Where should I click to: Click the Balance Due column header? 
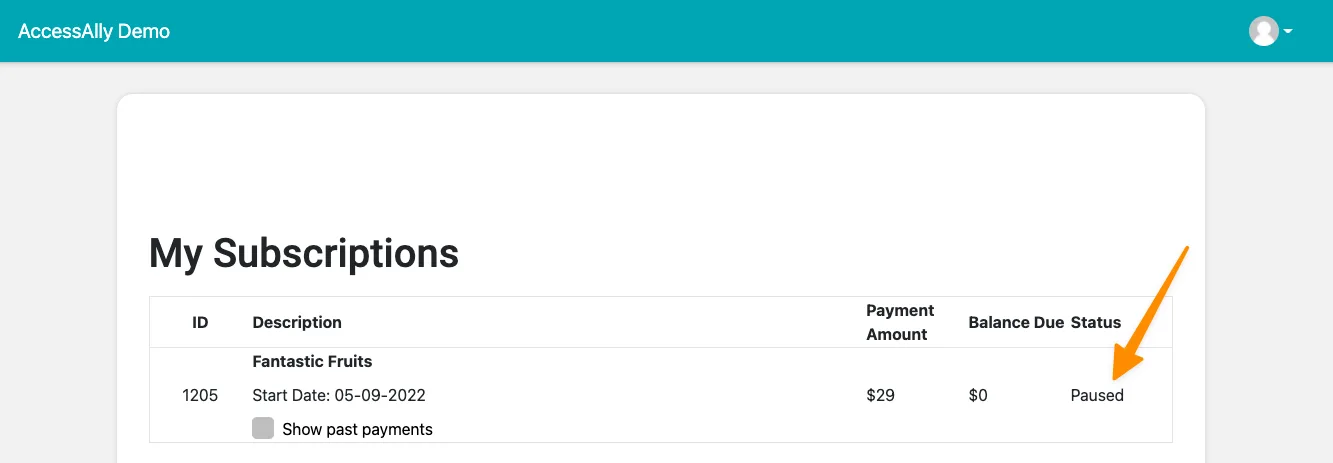1015,322
